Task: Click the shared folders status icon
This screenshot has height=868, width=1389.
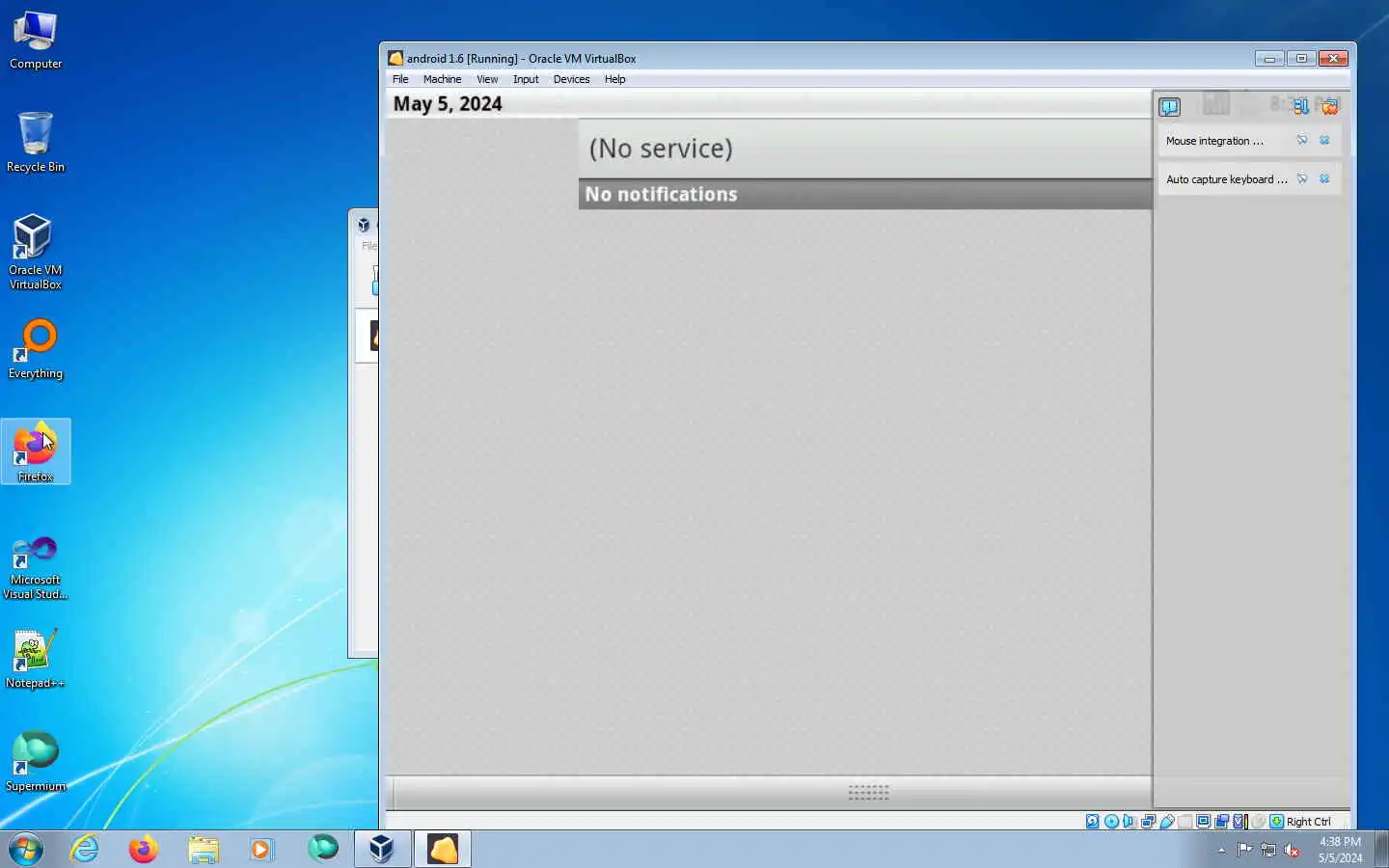Action: coord(1185,822)
